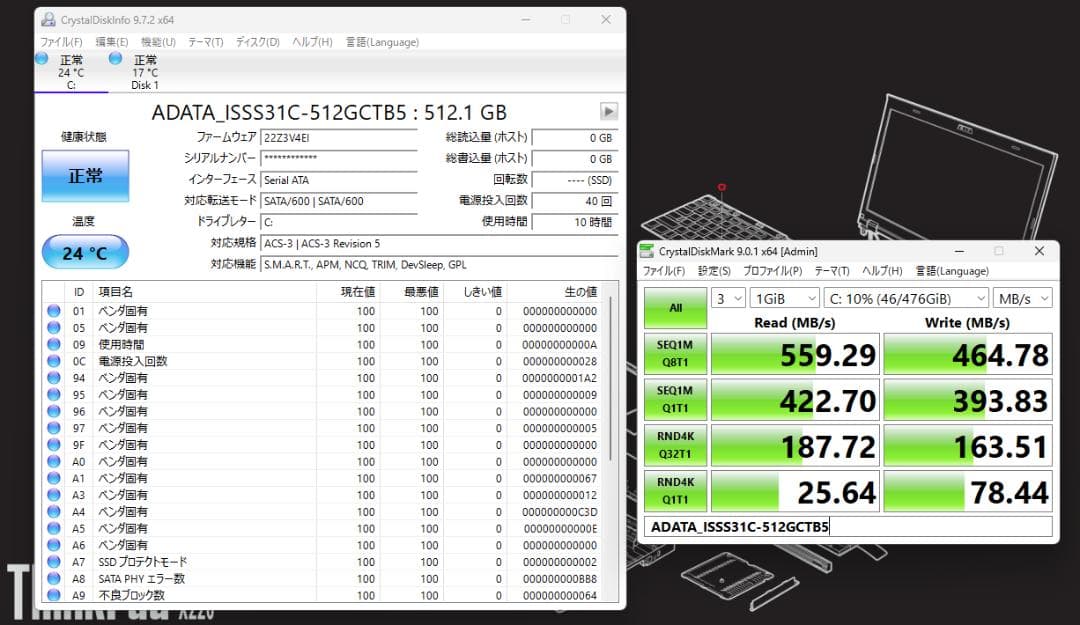Click the interface field Serial ATA

[339, 180]
